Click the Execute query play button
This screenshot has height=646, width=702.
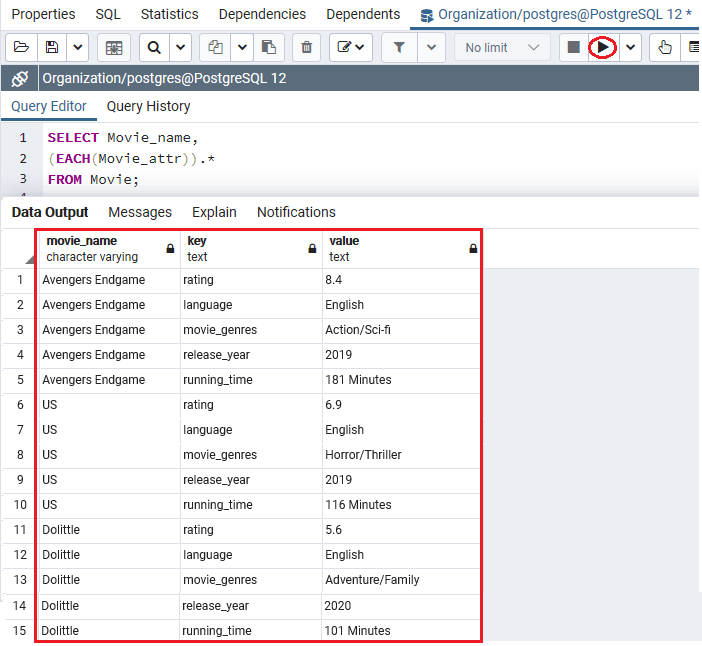pyautogui.click(x=603, y=47)
